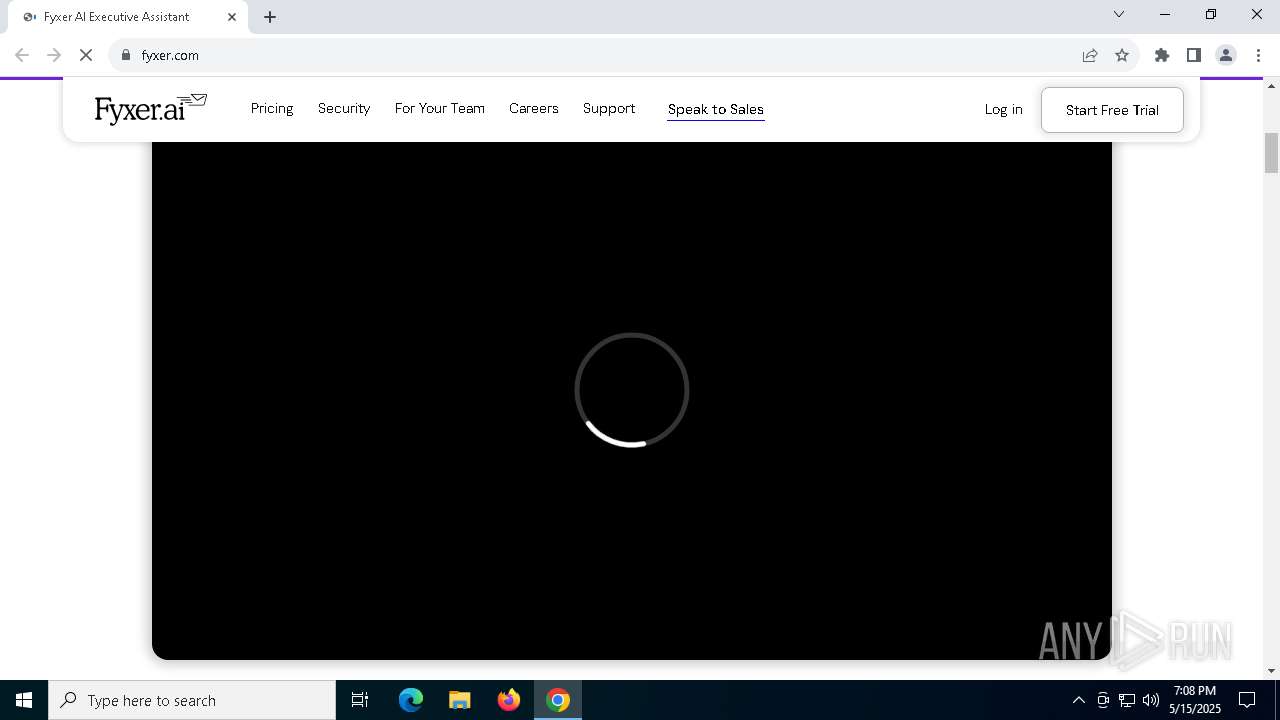Image resolution: width=1280 pixels, height=720 pixels.
Task: View site information lock icon
Action: click(126, 56)
